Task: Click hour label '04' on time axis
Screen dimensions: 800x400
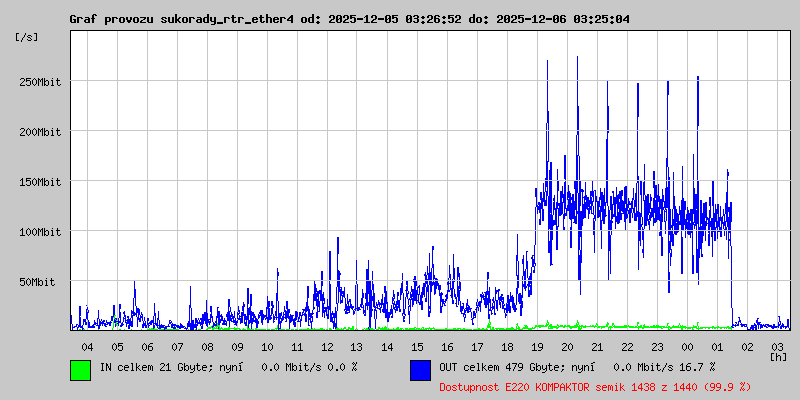Action: [87, 347]
